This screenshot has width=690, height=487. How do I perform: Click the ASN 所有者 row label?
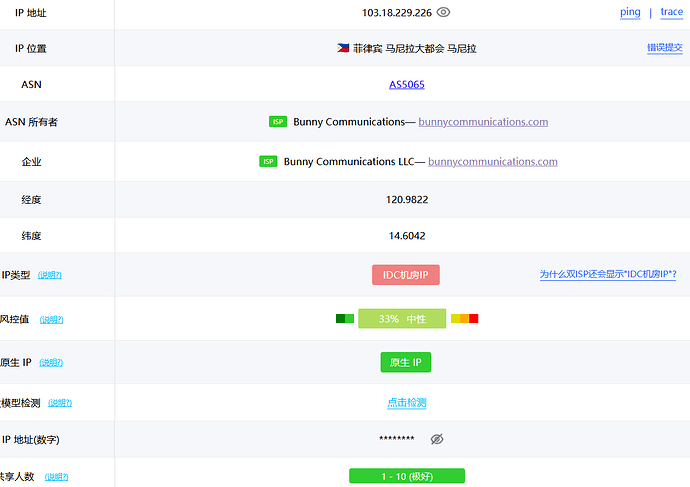pyautogui.click(x=31, y=122)
